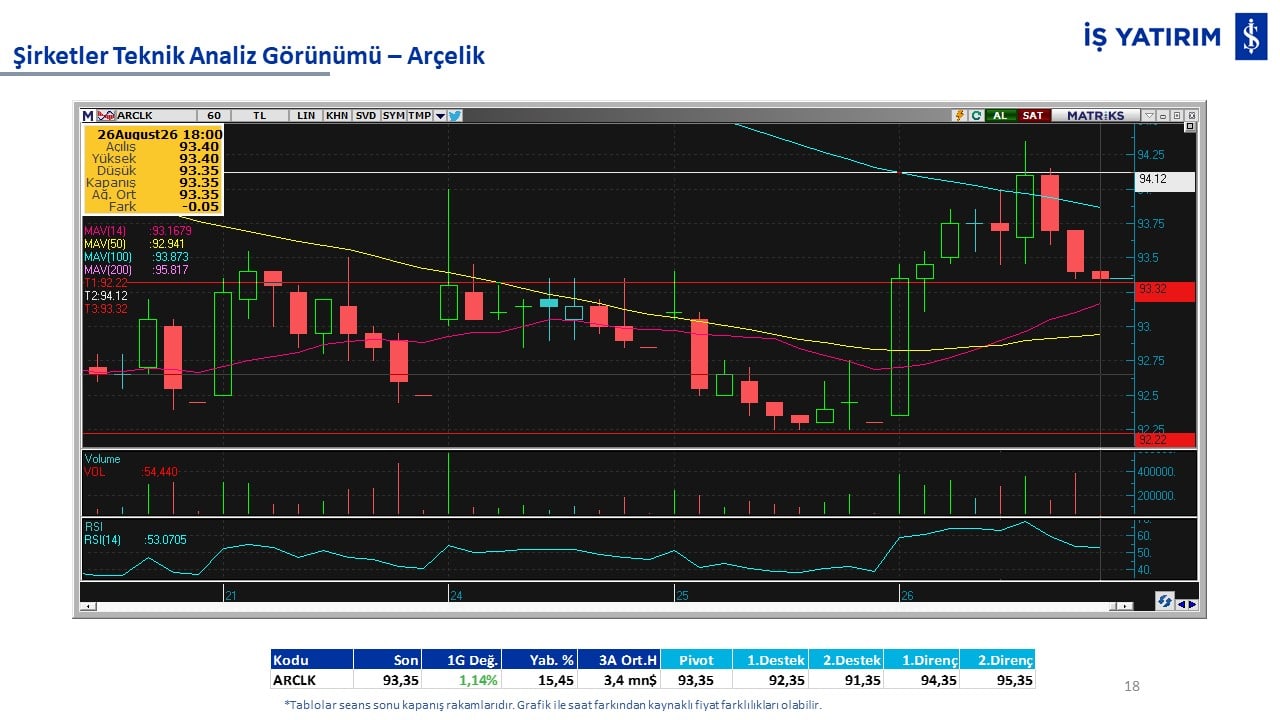
Task: Open the indicator wave icon beside ARCLK
Action: click(x=105, y=115)
